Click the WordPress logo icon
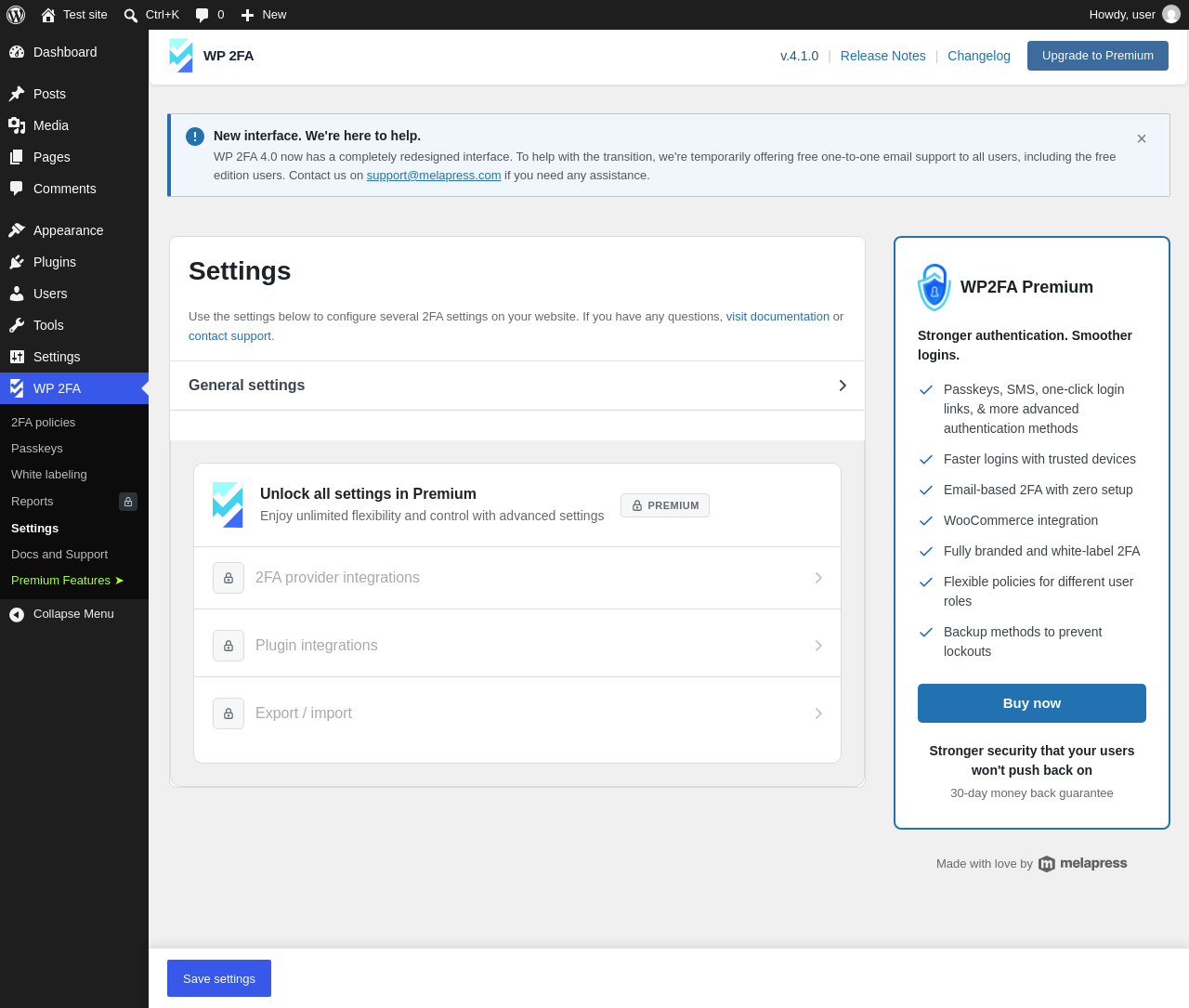 pyautogui.click(x=16, y=15)
